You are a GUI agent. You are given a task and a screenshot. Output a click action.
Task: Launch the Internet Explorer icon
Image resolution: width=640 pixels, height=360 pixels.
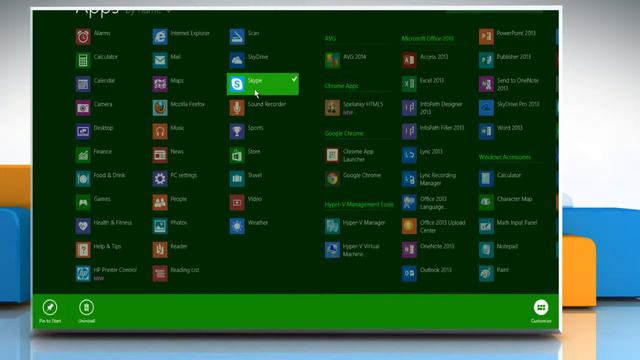(x=160, y=37)
